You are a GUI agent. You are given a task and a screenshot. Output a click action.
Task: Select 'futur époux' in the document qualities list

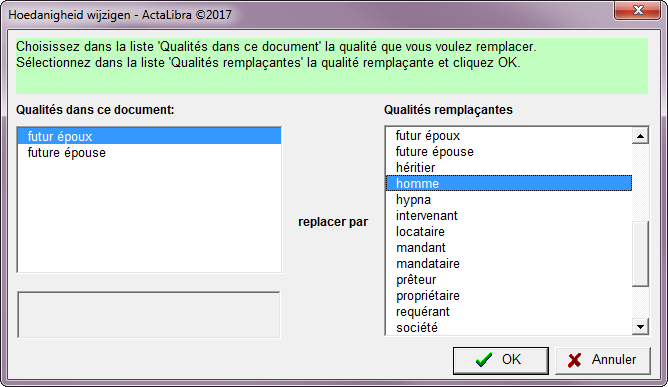coord(150,136)
